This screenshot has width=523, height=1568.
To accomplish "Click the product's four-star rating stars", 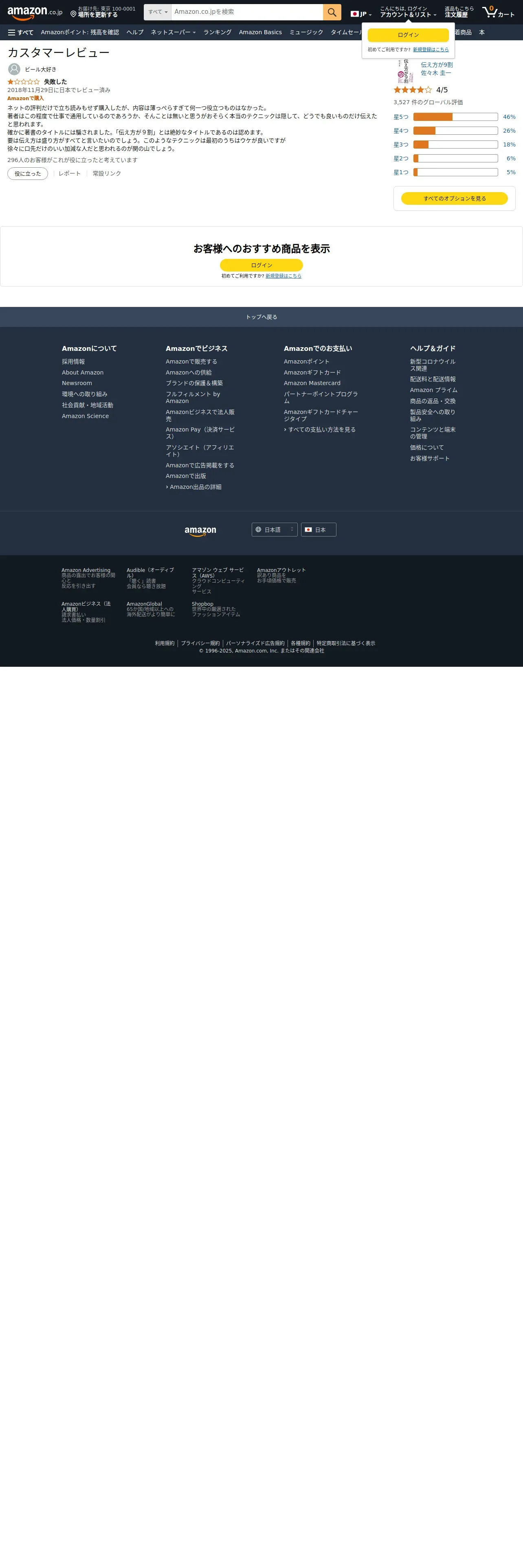I will pos(412,90).
